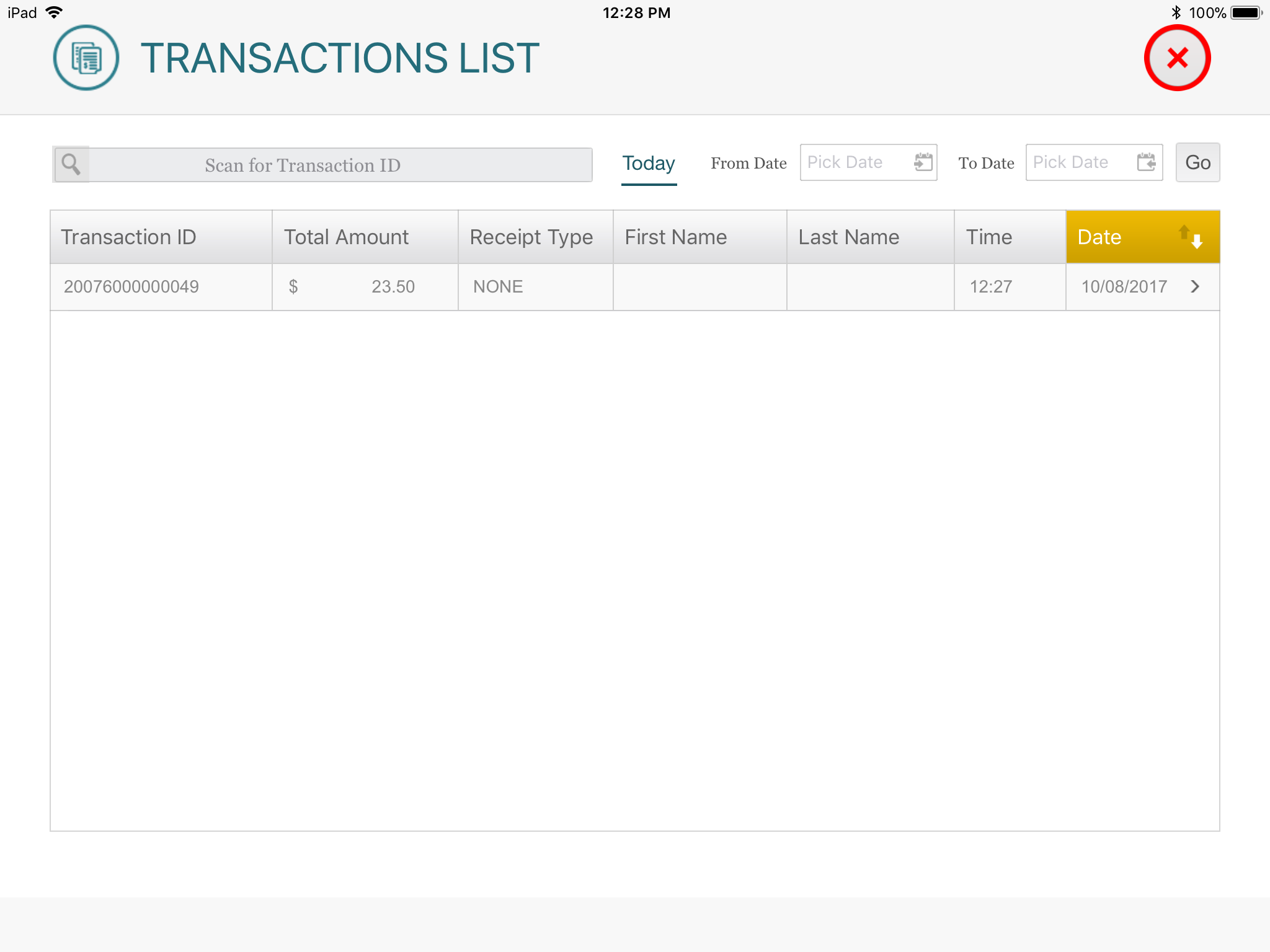Screen dimensions: 1270x952
Task: Open the To Date calendar icon
Action: tap(1147, 162)
